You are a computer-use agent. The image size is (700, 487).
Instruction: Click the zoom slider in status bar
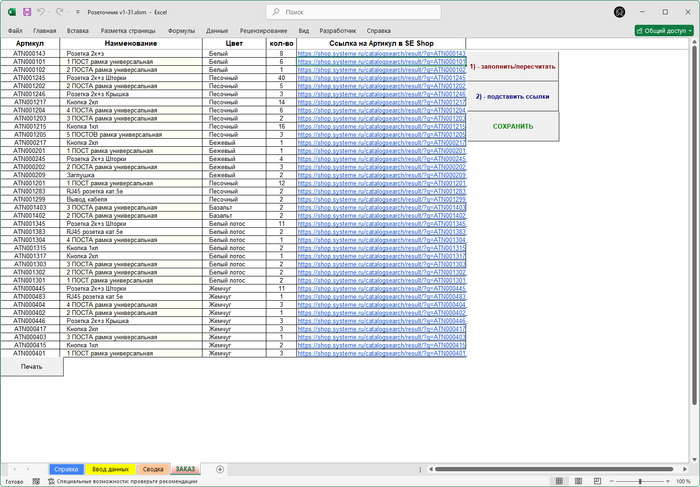pyautogui.click(x=640, y=481)
